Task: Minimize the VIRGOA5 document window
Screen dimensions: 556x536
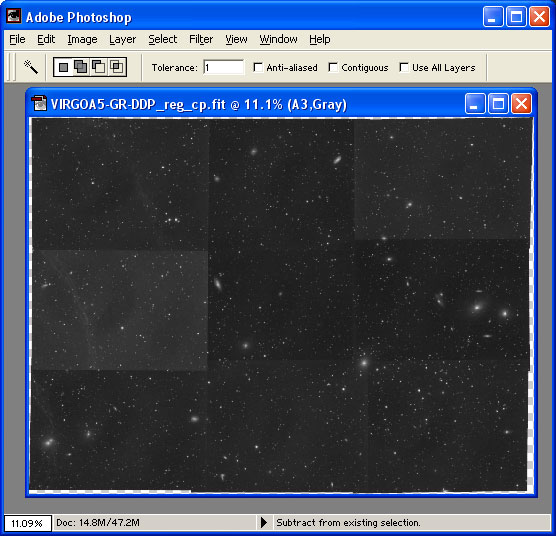Action: (475, 104)
